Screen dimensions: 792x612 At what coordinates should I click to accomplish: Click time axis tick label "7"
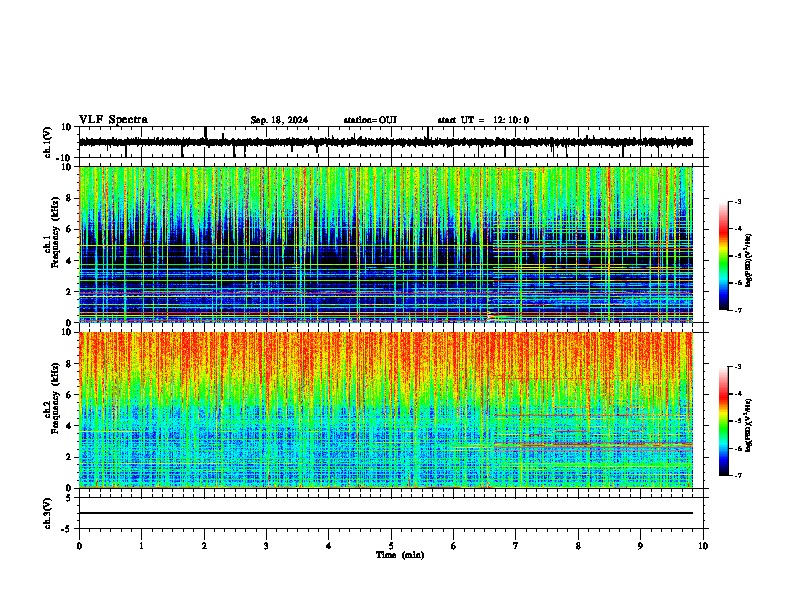click(x=516, y=546)
